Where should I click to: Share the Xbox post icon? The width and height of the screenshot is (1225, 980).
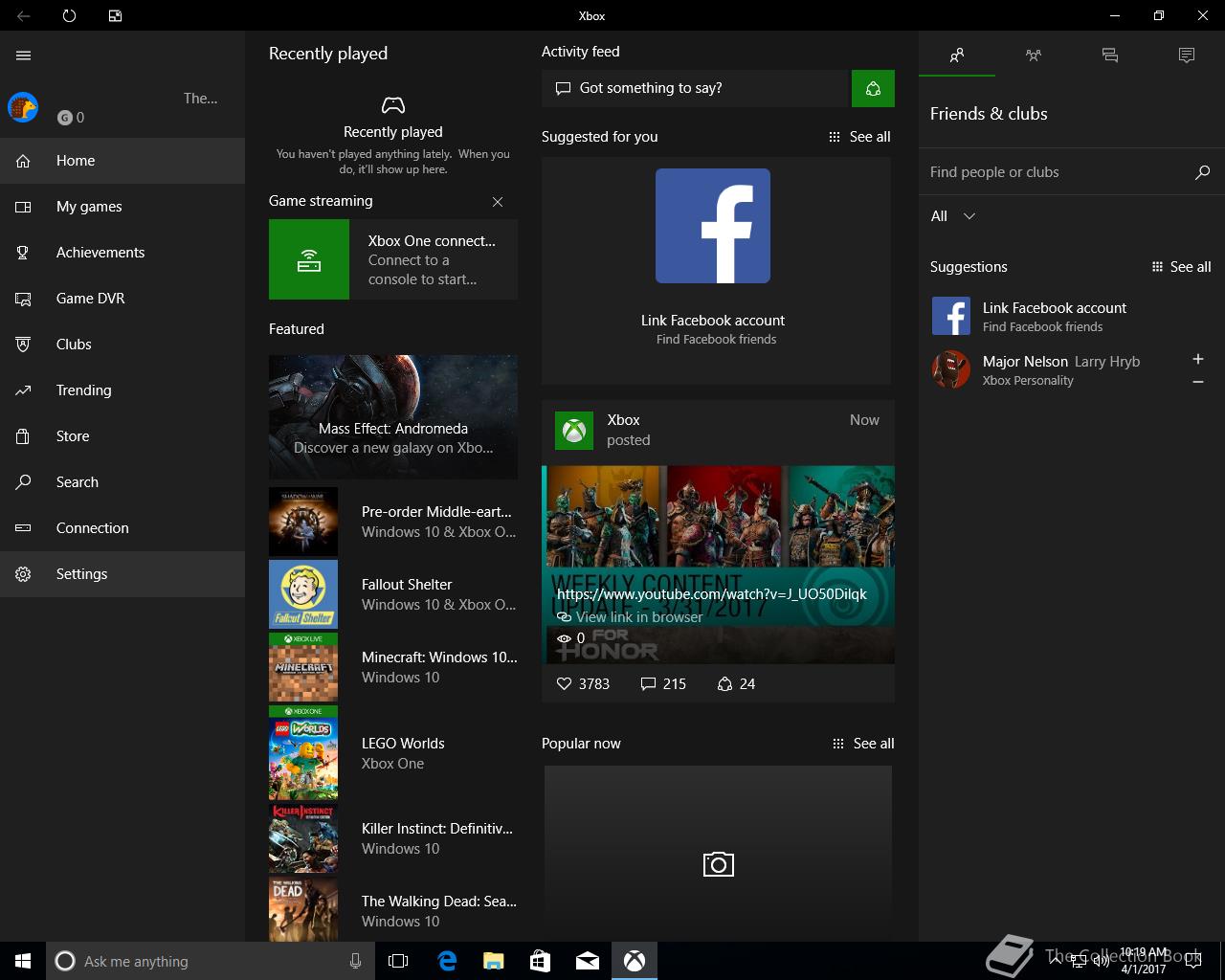coord(724,684)
